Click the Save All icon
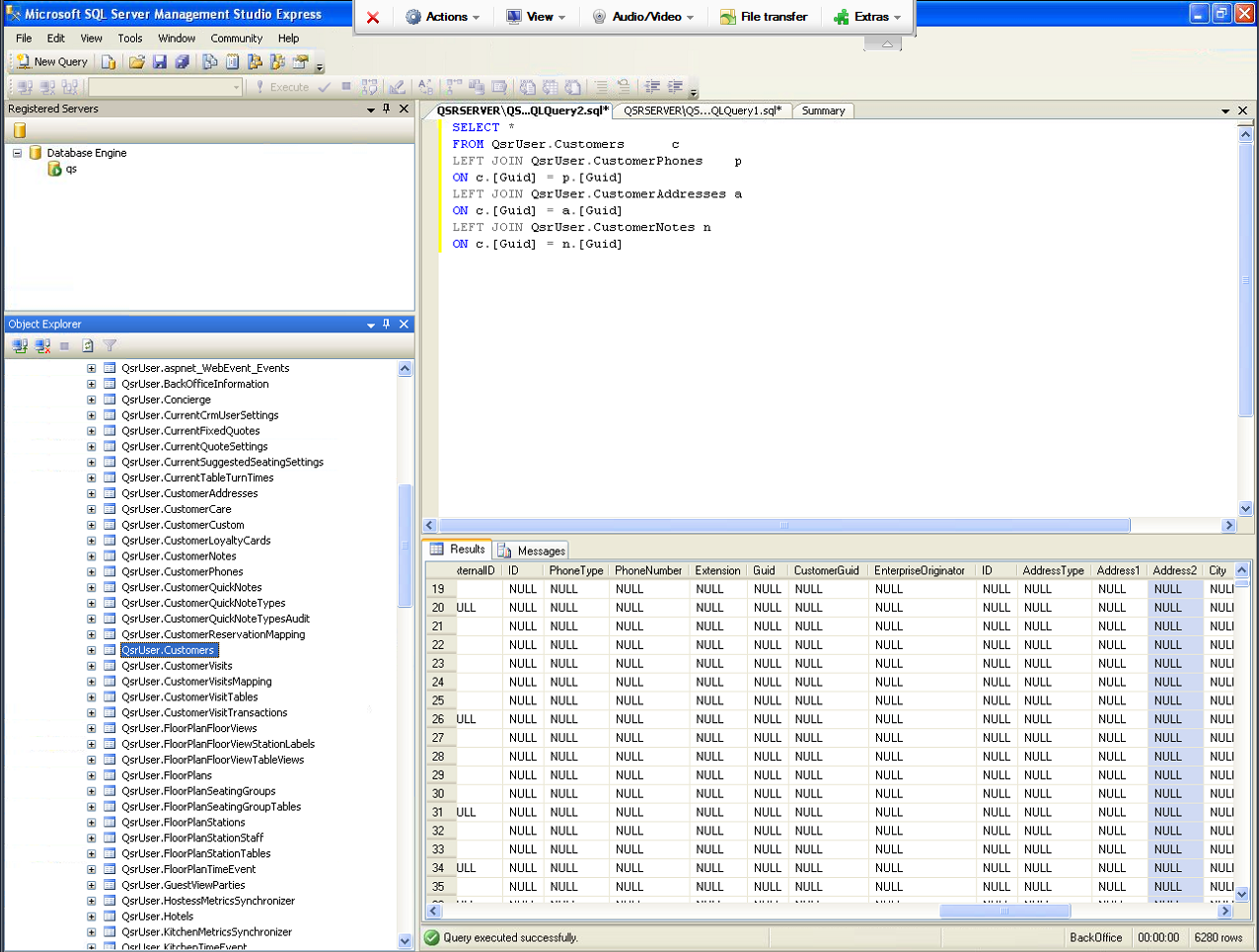The width and height of the screenshot is (1259, 952). 183,61
